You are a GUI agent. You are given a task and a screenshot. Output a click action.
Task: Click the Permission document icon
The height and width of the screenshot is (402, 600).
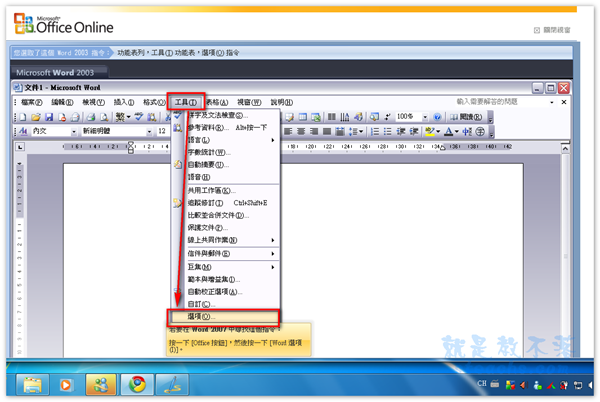(62, 117)
